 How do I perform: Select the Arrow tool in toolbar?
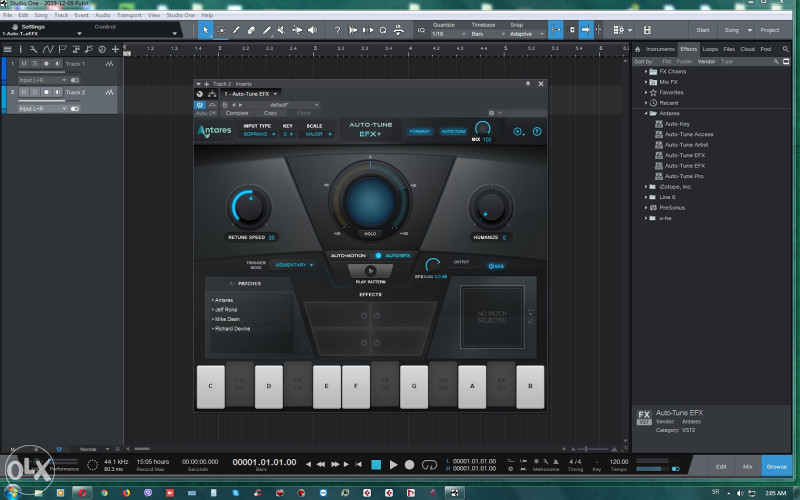click(x=206, y=30)
